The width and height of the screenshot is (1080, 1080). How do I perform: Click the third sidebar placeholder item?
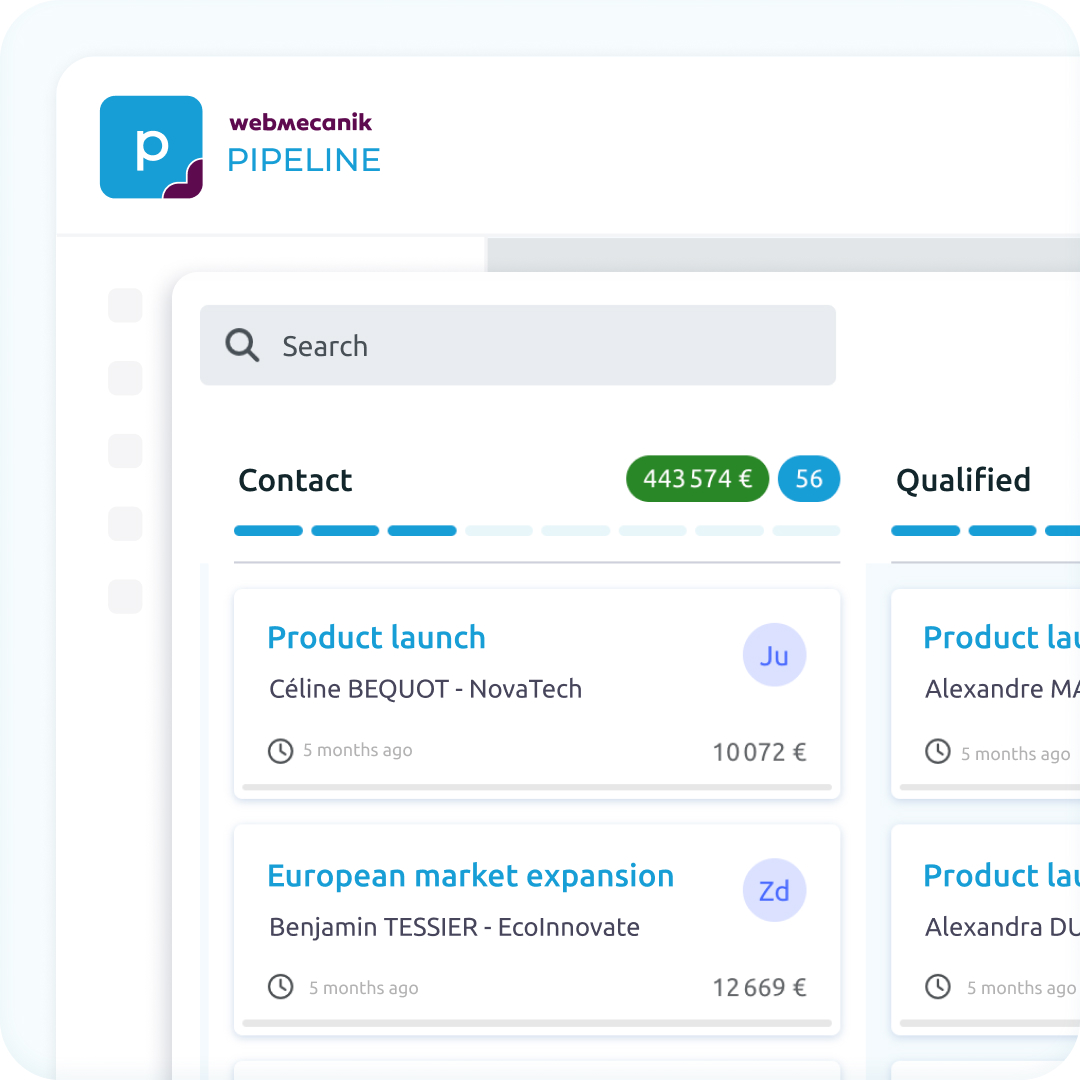(x=125, y=451)
